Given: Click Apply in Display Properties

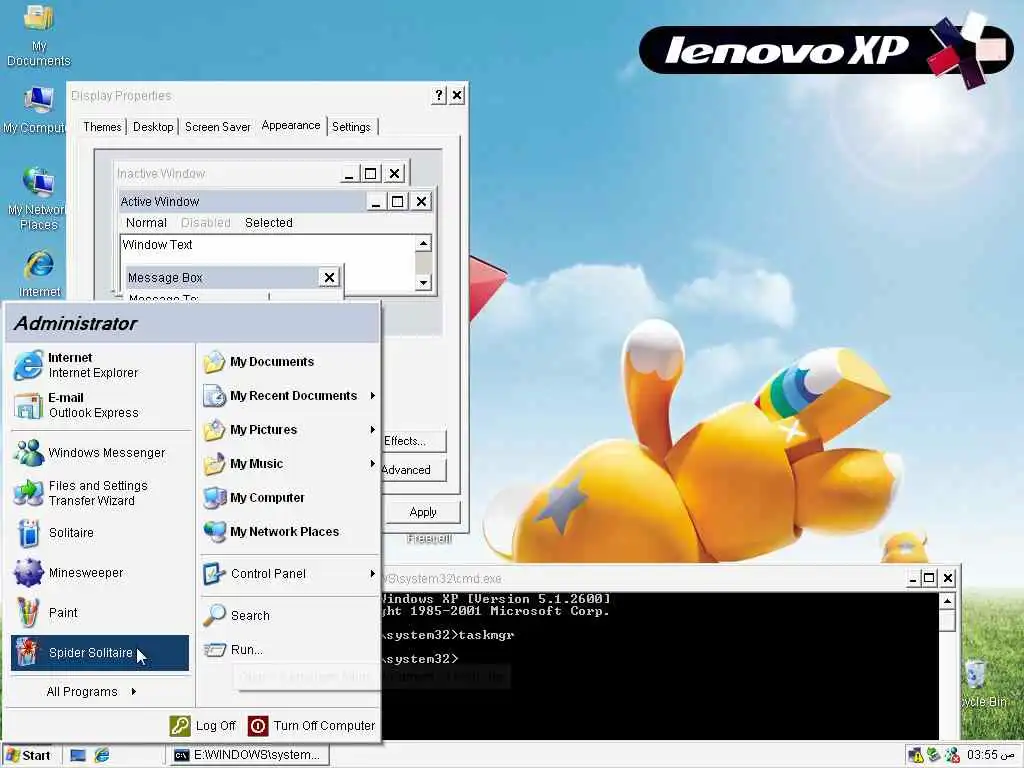Looking at the screenshot, I should click(x=422, y=512).
